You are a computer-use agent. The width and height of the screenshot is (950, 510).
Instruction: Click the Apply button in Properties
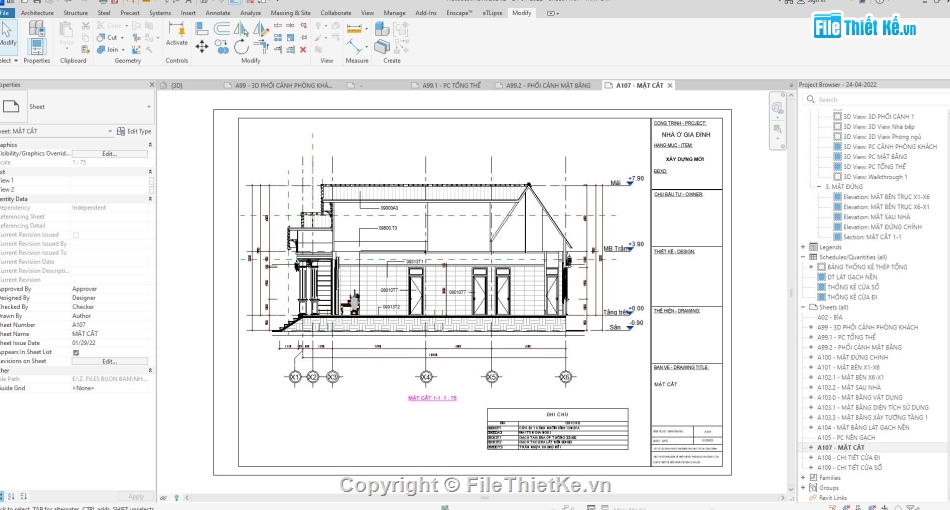[136, 496]
